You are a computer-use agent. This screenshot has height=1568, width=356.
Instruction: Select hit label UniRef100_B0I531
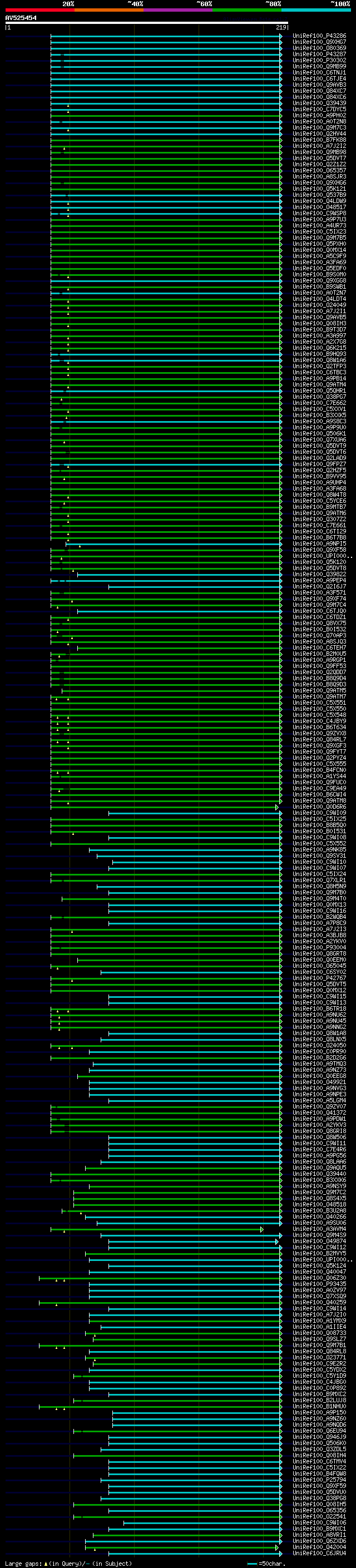coord(319,831)
